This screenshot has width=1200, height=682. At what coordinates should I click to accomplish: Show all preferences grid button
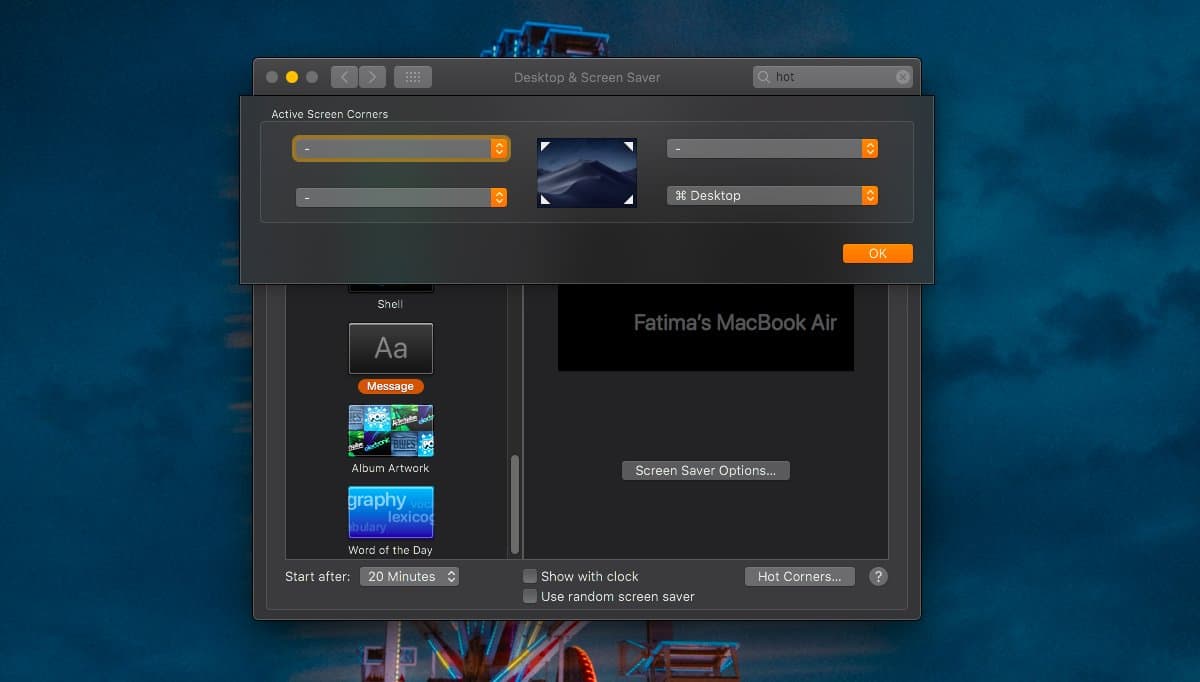tap(413, 77)
